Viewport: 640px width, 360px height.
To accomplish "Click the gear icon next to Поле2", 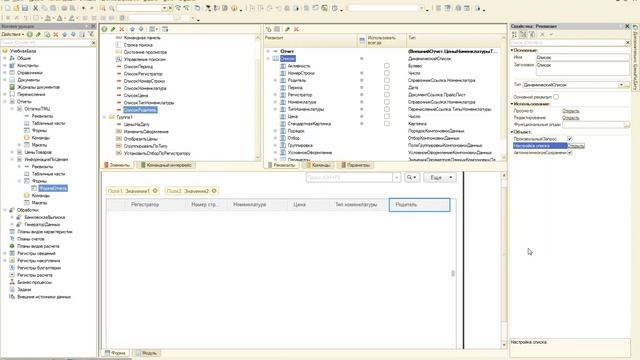I will [x=214, y=191].
